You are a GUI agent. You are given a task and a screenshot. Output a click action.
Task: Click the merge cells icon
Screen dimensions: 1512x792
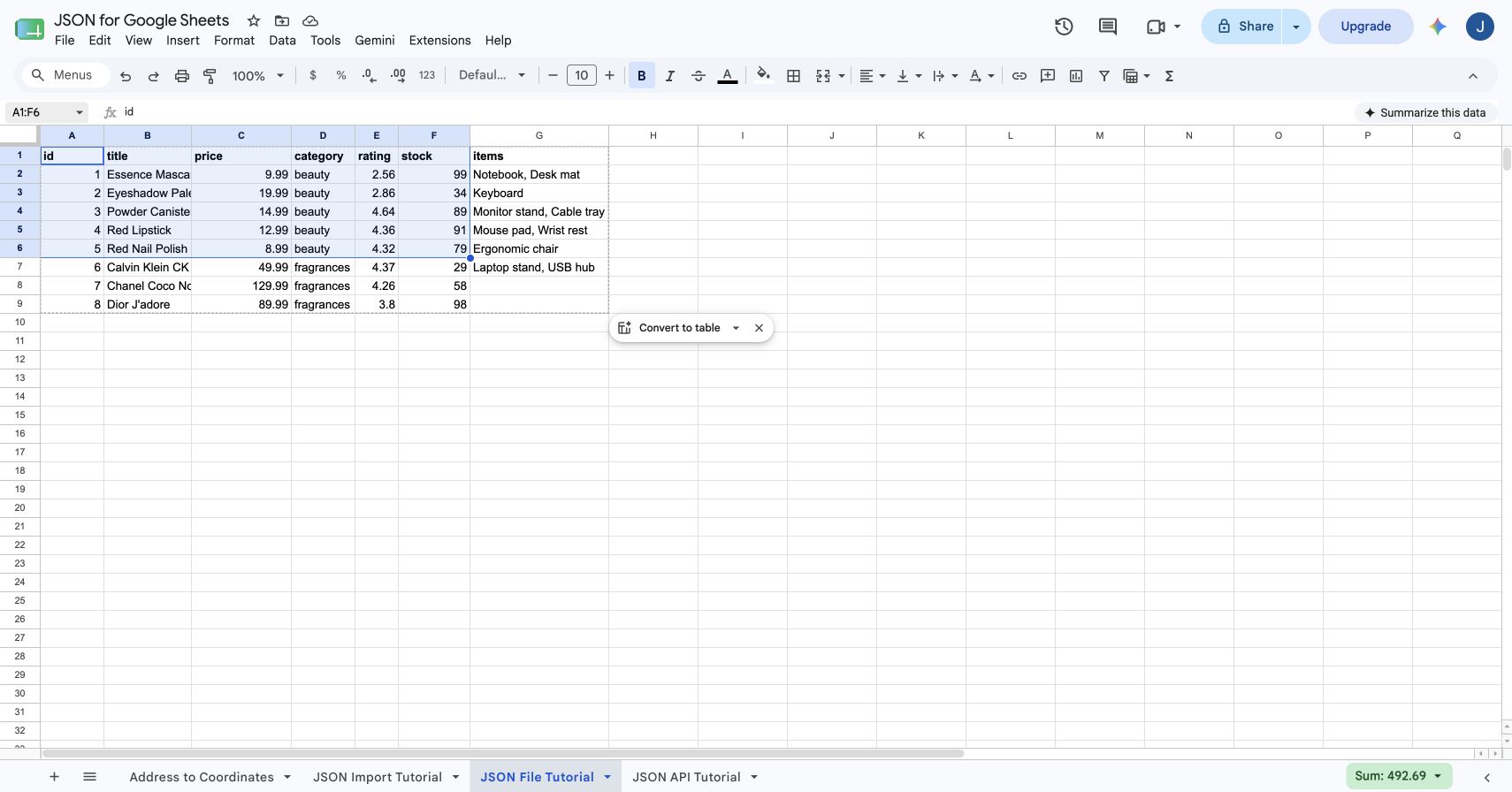[823, 76]
